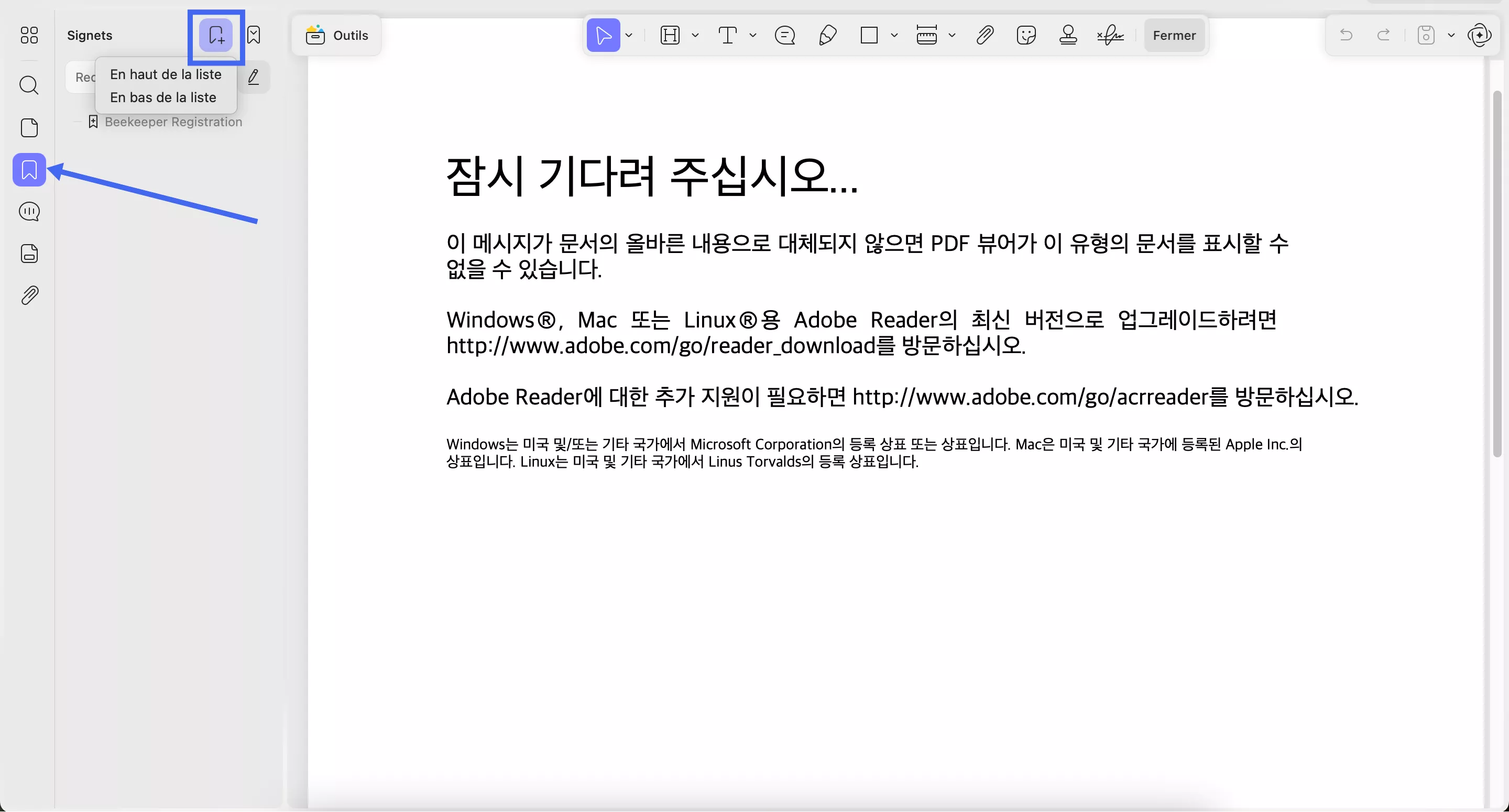This screenshot has width=1509, height=812.
Task: Select the comment note tool
Action: pyautogui.click(x=784, y=35)
